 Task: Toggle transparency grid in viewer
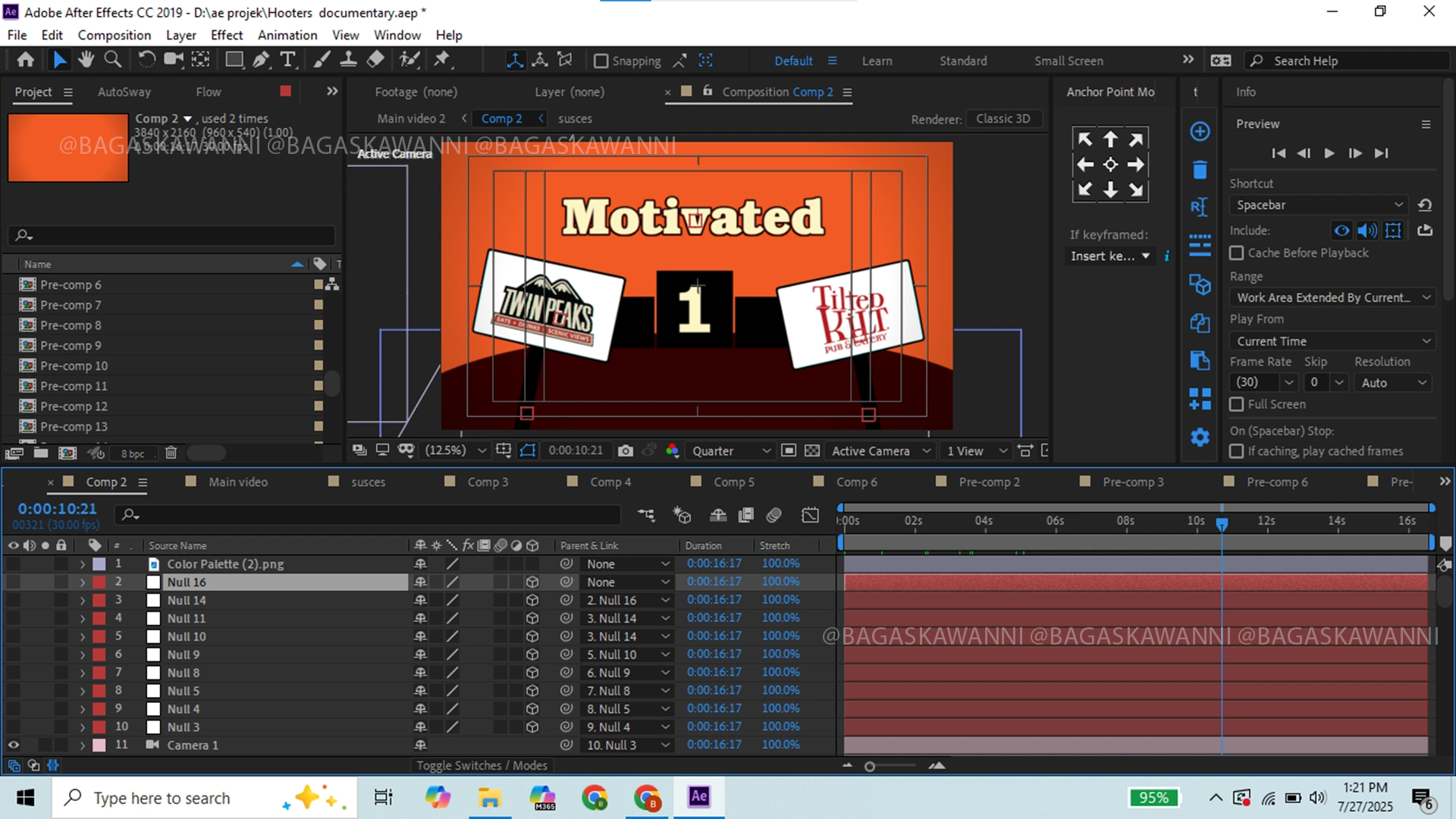click(x=811, y=450)
